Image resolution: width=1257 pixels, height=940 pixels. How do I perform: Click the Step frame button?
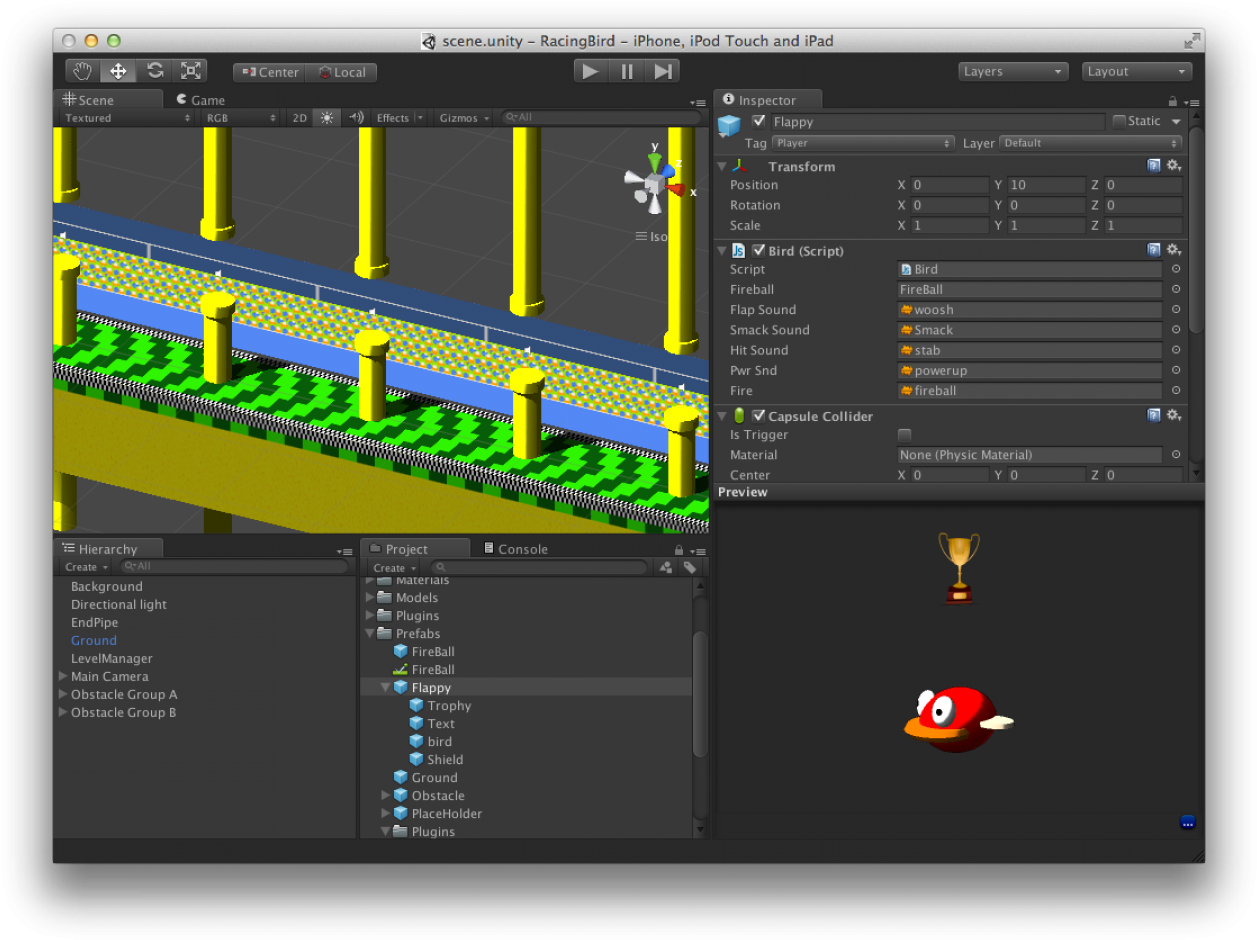[x=662, y=71]
